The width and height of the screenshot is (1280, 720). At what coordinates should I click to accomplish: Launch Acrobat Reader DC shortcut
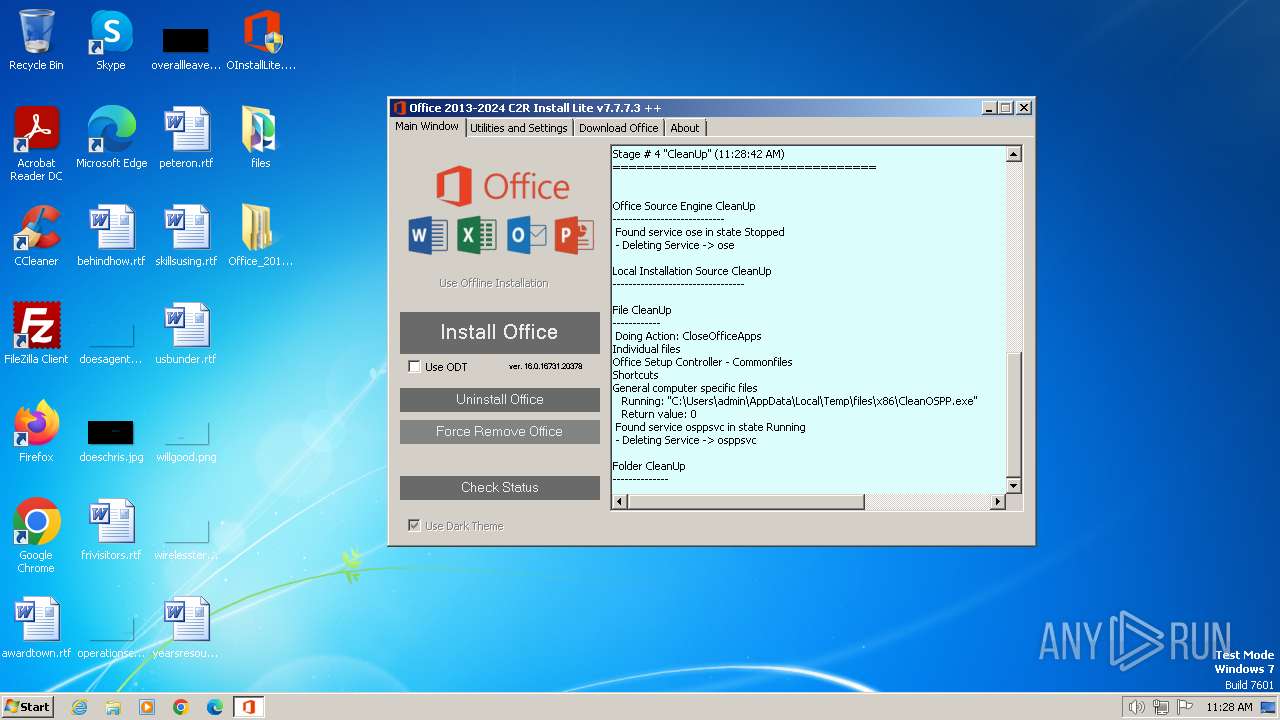pos(36,143)
